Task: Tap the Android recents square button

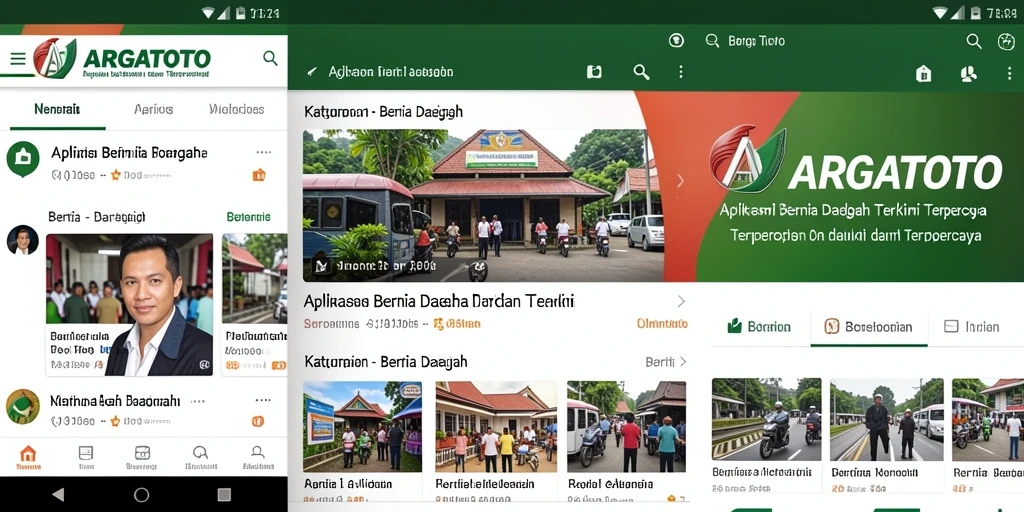Action: [x=224, y=494]
